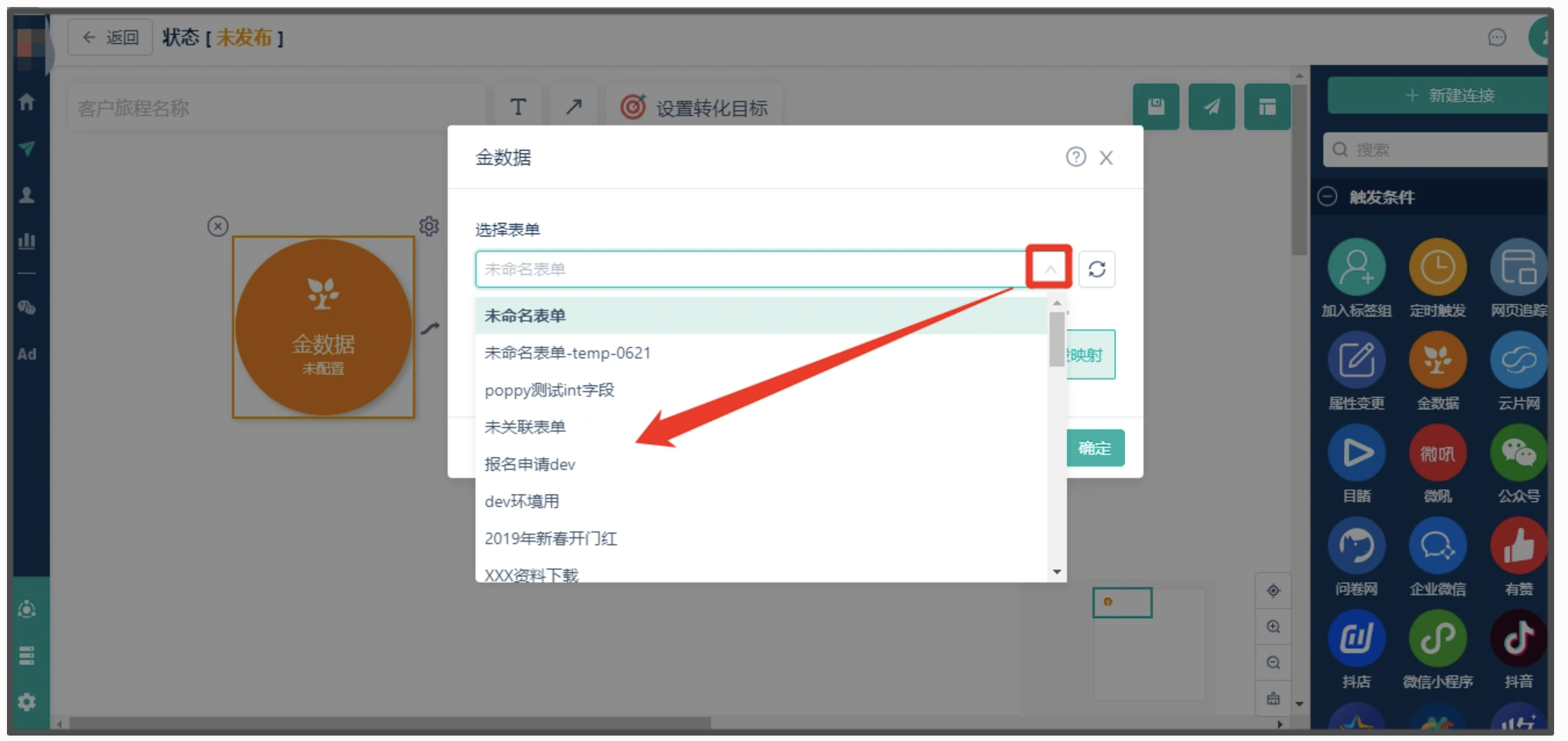Open Ad section in left sidebar

[x=27, y=353]
